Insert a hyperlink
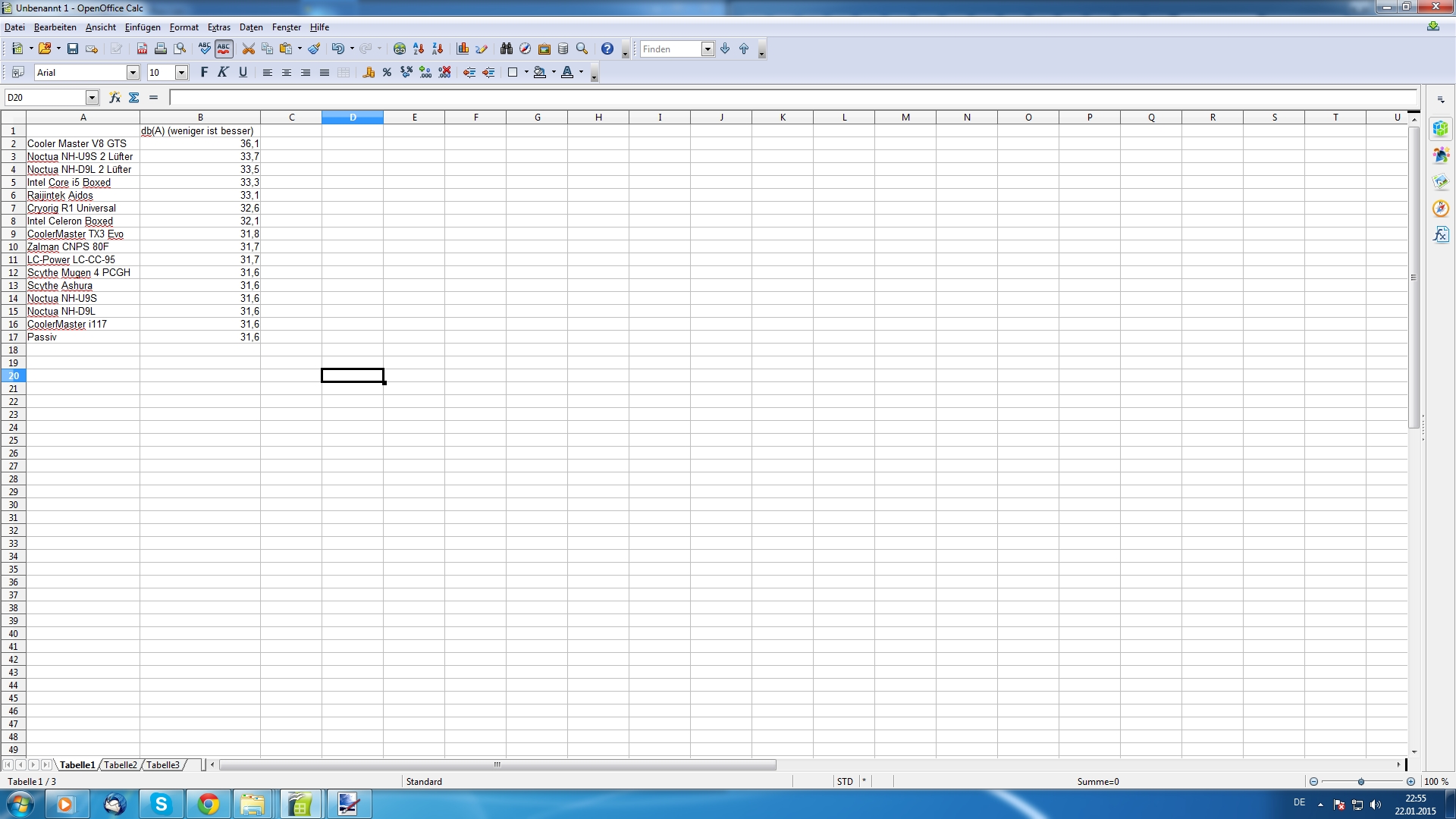Image resolution: width=1456 pixels, height=819 pixels. pyautogui.click(x=400, y=49)
